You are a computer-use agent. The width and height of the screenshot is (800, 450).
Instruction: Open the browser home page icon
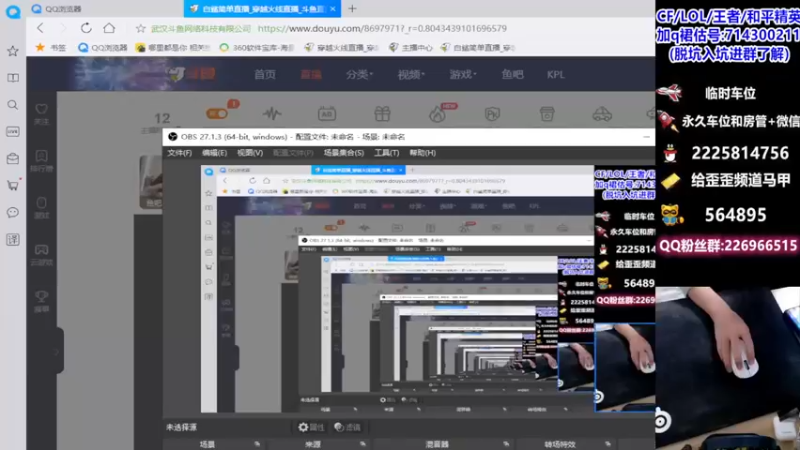109,28
